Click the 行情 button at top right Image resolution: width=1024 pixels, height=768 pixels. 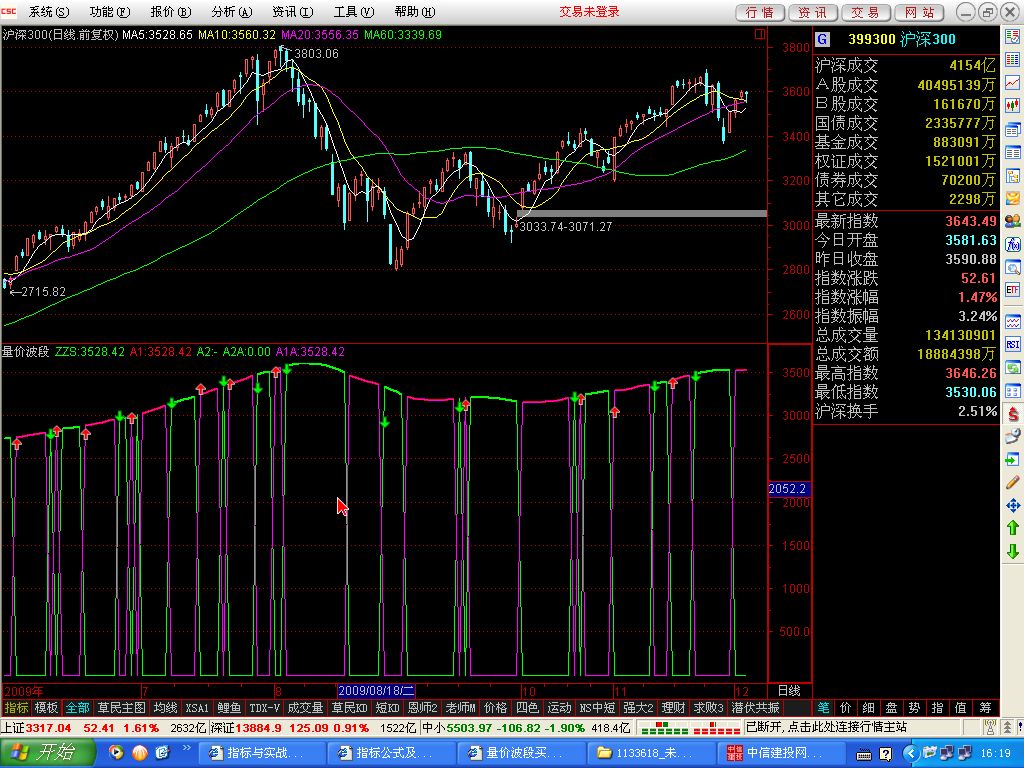pos(760,12)
